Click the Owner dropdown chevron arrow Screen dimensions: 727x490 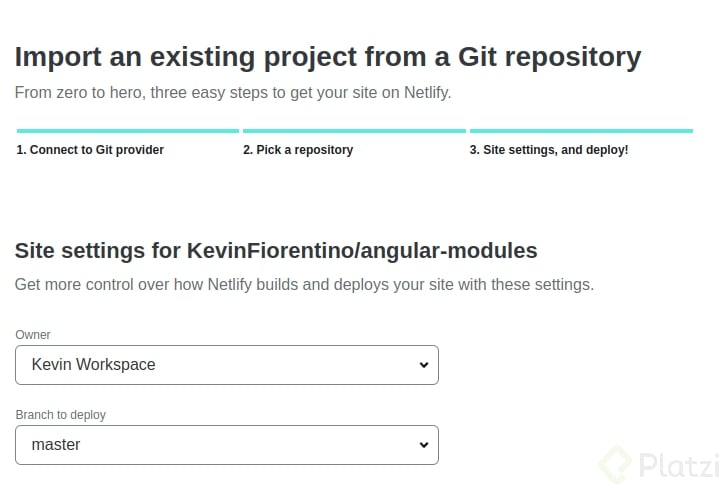[x=423, y=365]
